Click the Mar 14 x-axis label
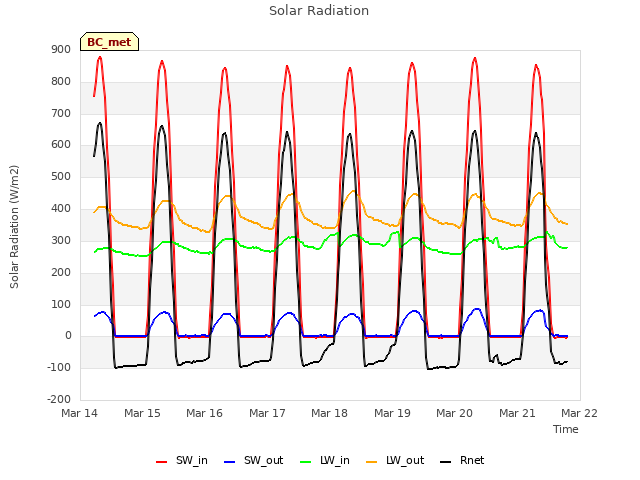 [80, 413]
